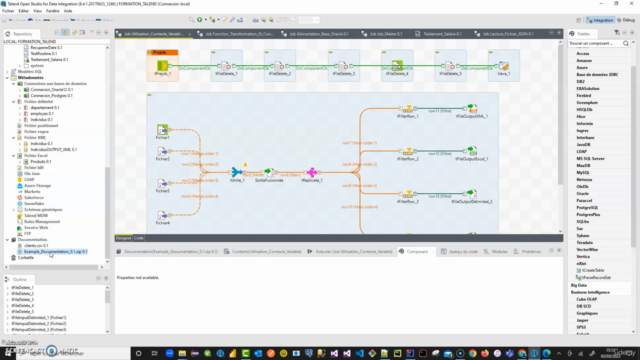Collapse the Métadonnées tree node
This screenshot has width=640, height=360.
pyautogui.click(x=7, y=78)
